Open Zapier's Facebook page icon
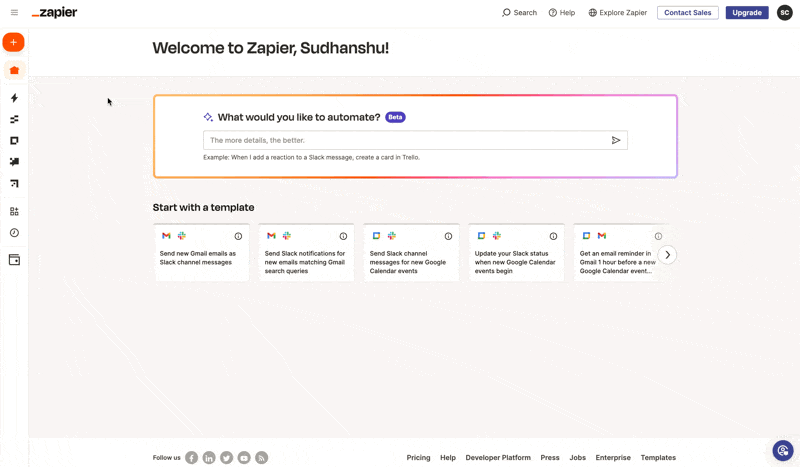 191,458
